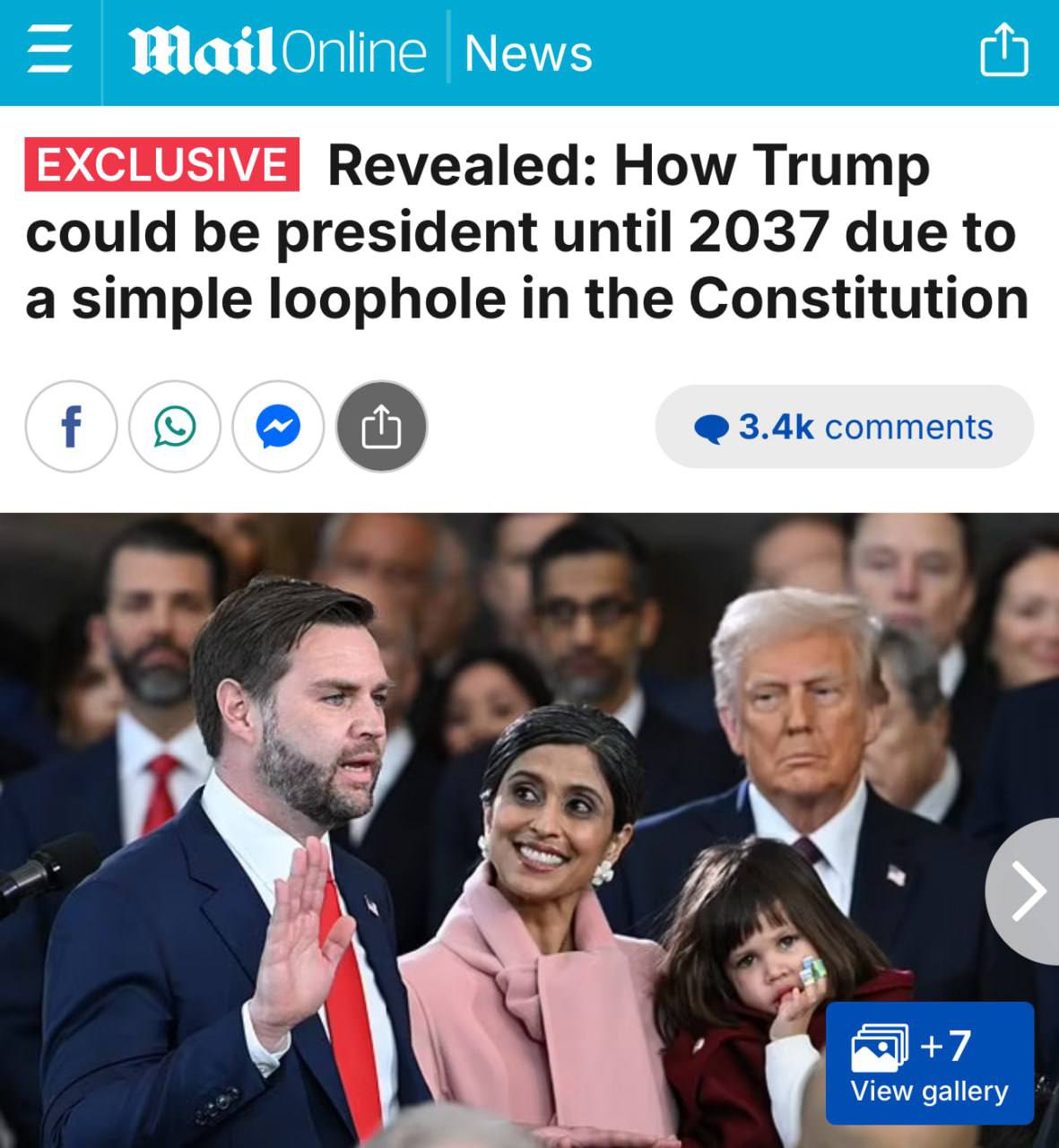1059x1148 pixels.
Task: Tap the Online part of the site logo
Action: [x=355, y=52]
